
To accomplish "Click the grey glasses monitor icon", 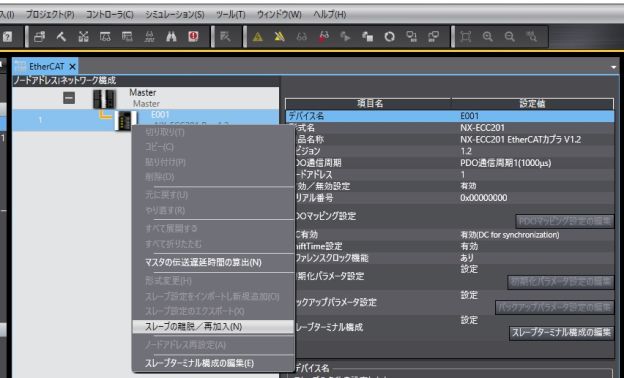I will tap(302, 37).
